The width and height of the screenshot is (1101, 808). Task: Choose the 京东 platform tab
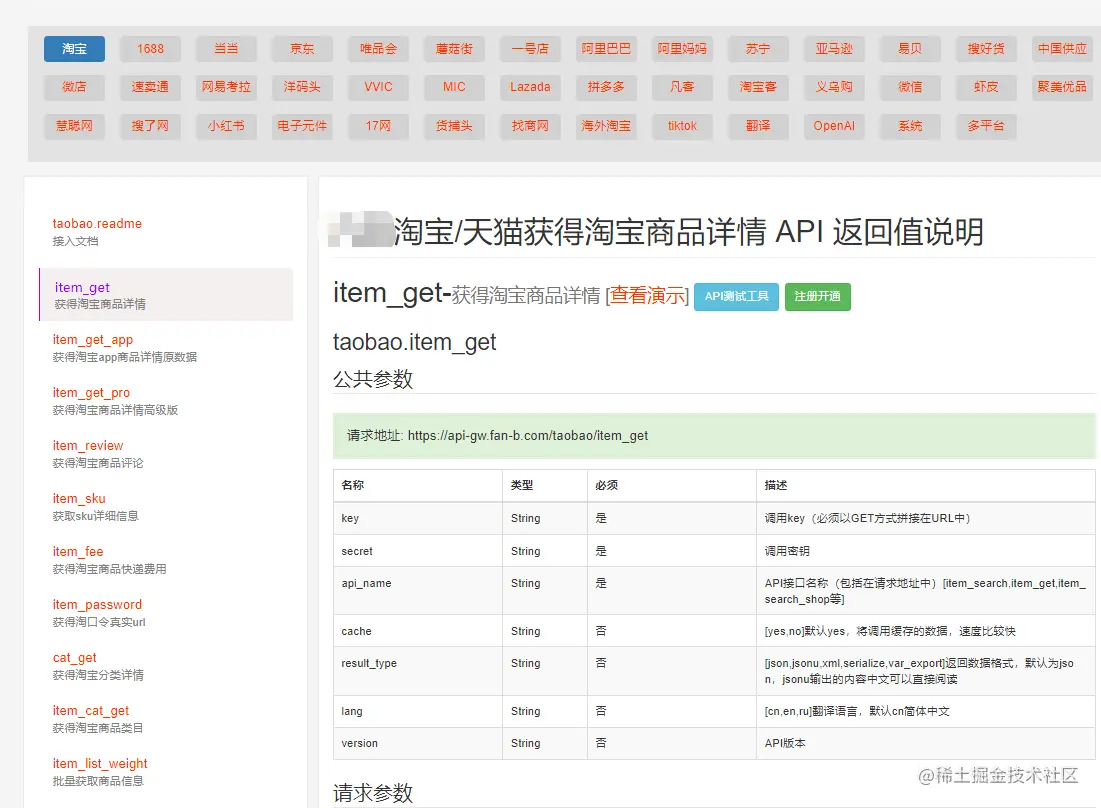[302, 48]
